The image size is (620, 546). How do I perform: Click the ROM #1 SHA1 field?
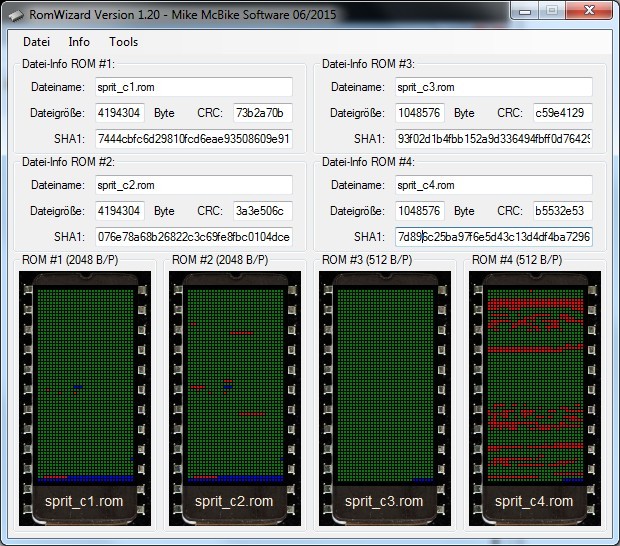(x=193, y=139)
